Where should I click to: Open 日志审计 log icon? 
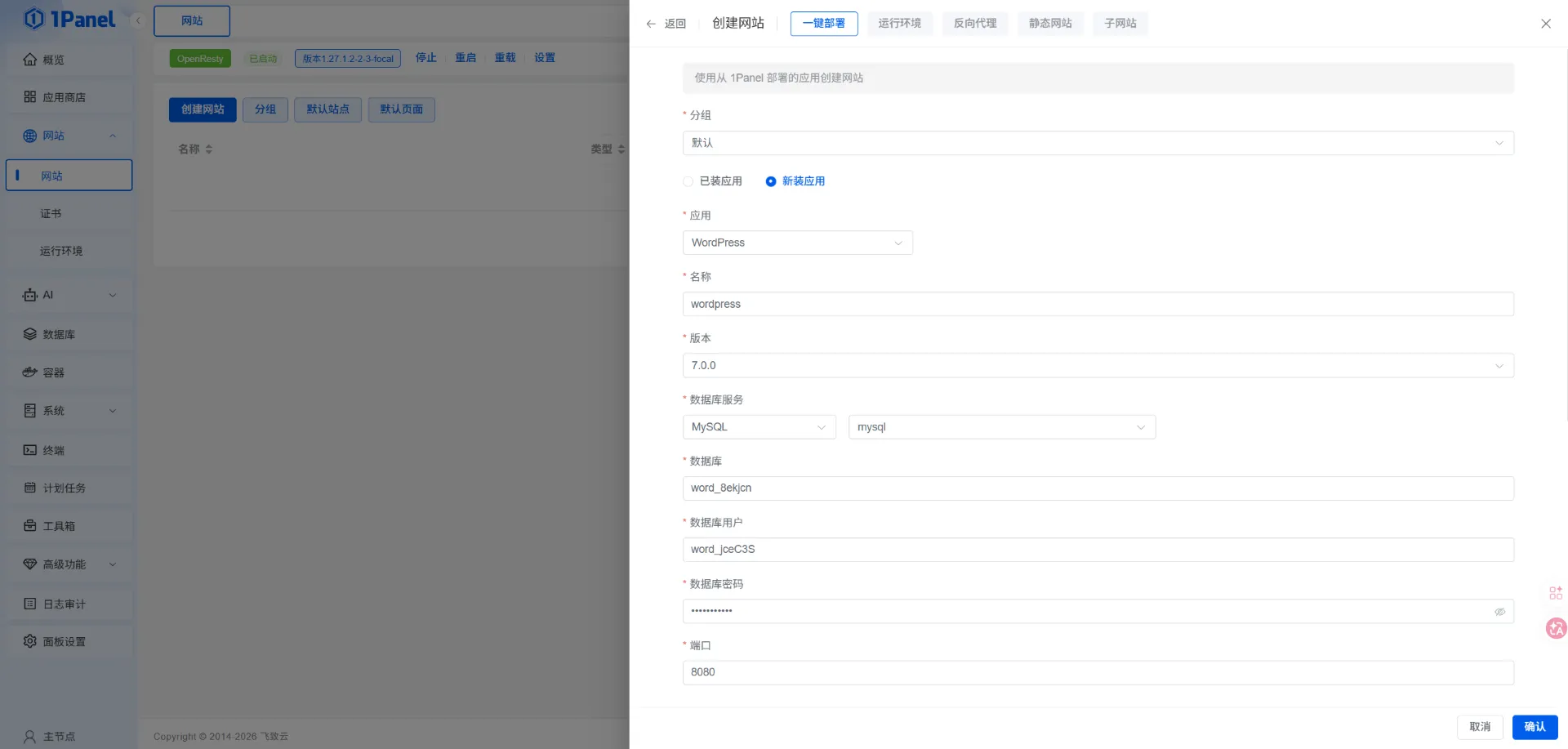(30, 604)
